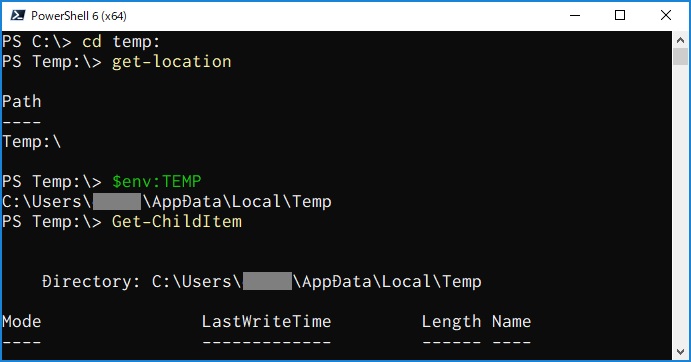Click the 'Directory:' path line
This screenshot has width=691, height=362.
(x=262, y=282)
